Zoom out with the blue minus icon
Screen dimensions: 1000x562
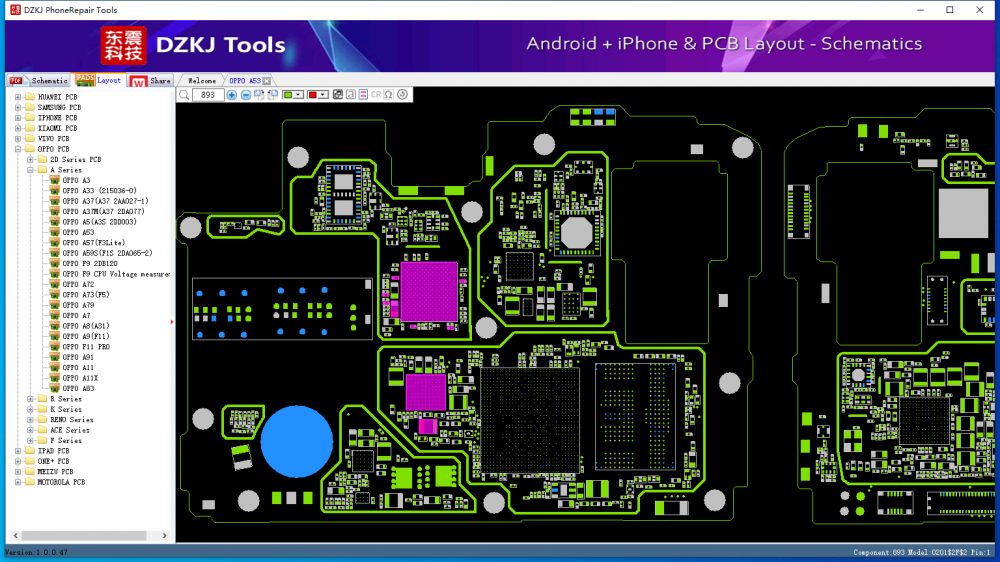[246, 95]
